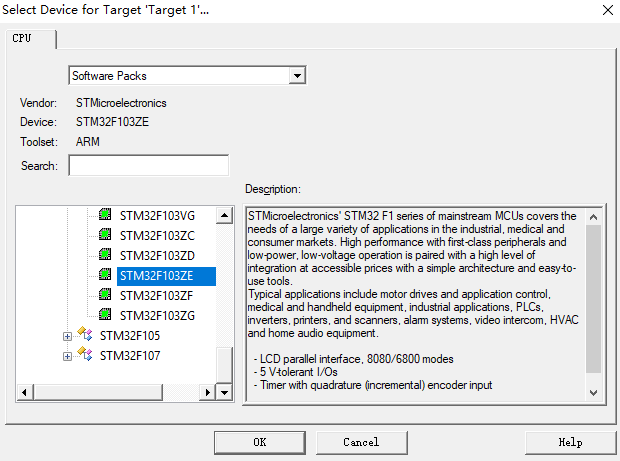Click the Cancel button

click(x=361, y=442)
